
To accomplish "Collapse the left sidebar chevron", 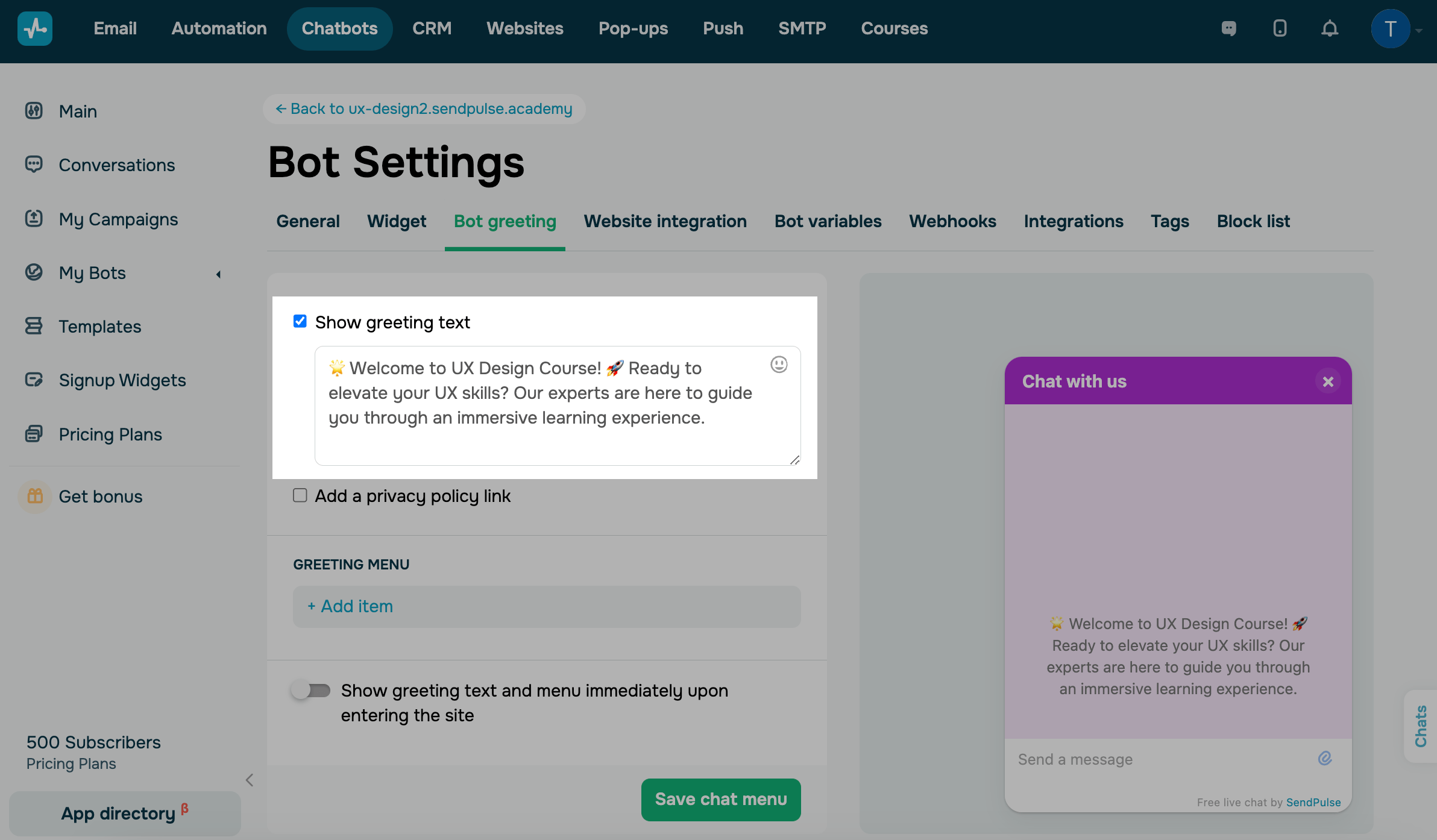I will (250, 780).
